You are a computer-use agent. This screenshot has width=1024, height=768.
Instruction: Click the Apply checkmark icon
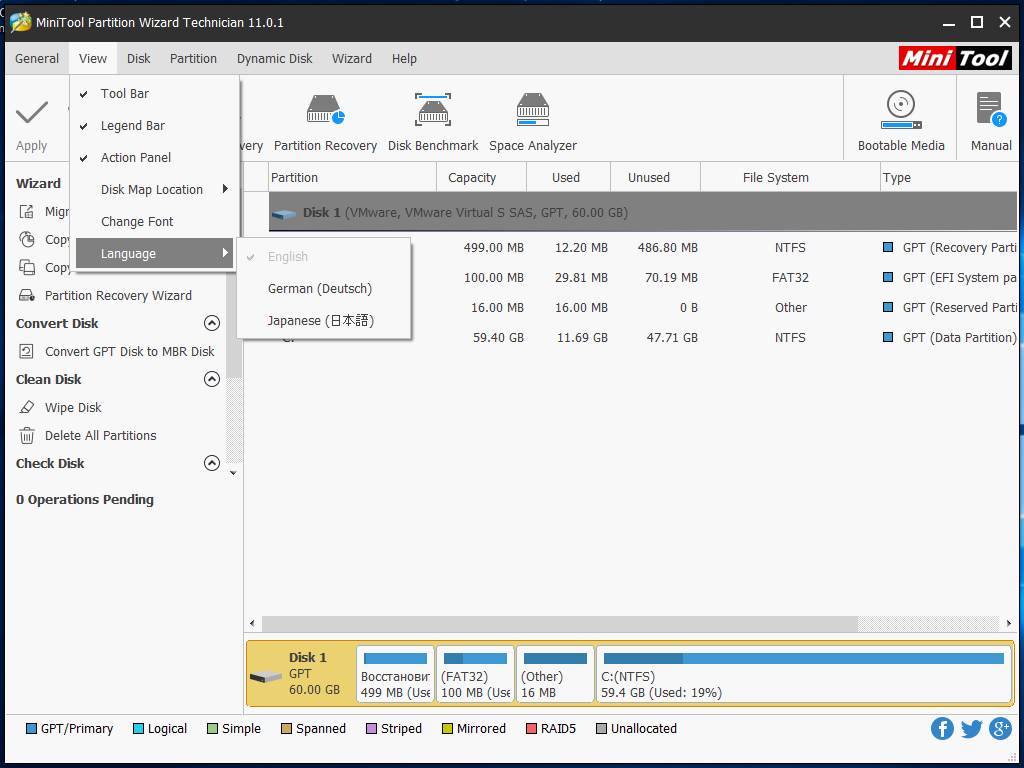tap(32, 112)
